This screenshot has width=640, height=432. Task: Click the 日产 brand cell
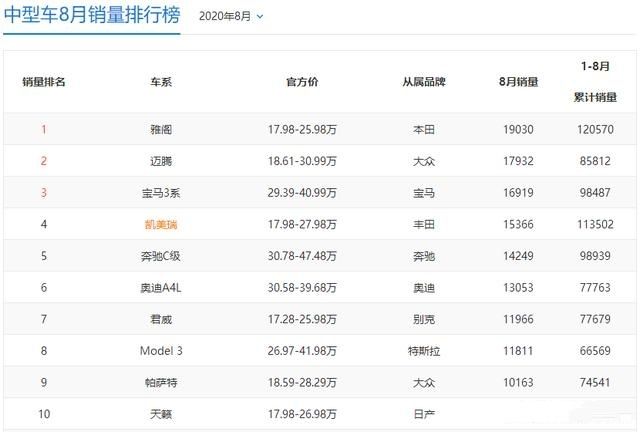424,414
